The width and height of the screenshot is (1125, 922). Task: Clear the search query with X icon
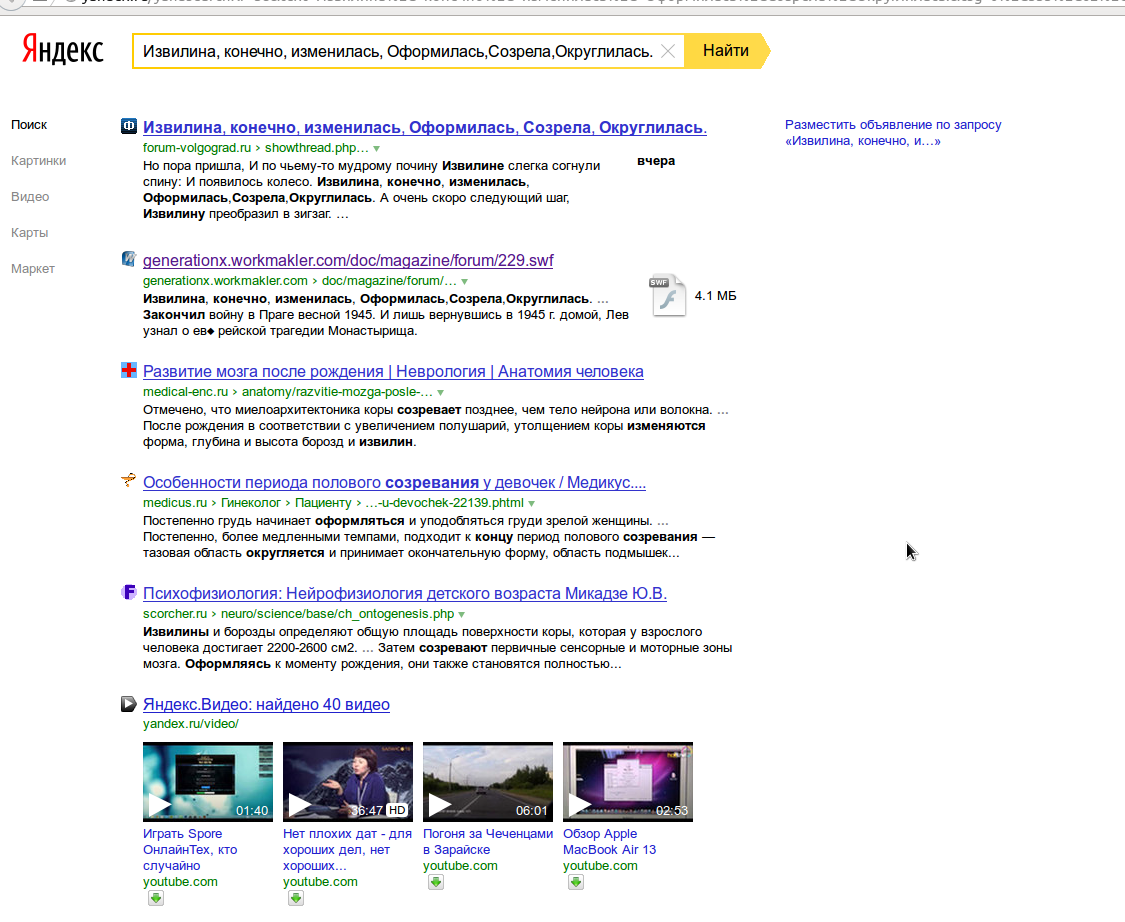click(x=669, y=51)
